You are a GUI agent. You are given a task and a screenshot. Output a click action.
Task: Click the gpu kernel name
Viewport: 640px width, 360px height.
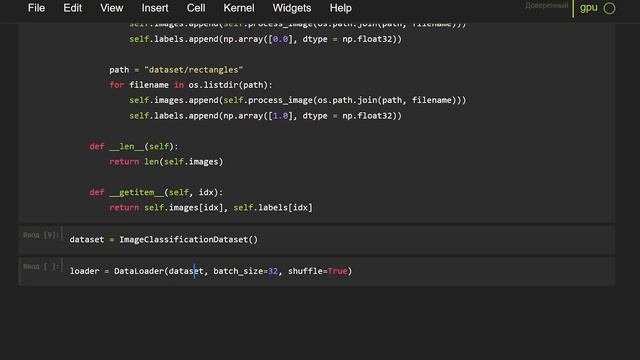(x=589, y=8)
